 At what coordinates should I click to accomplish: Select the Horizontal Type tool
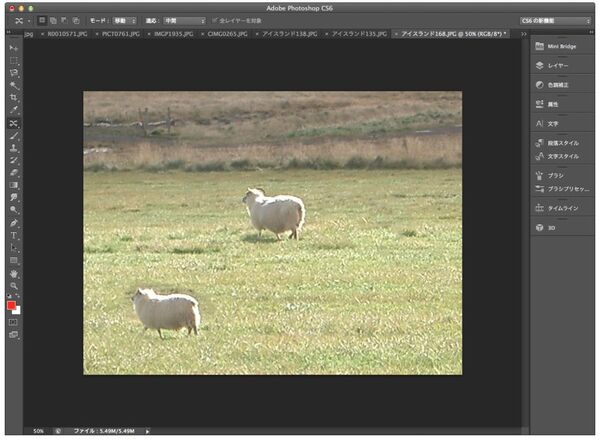[x=13, y=235]
